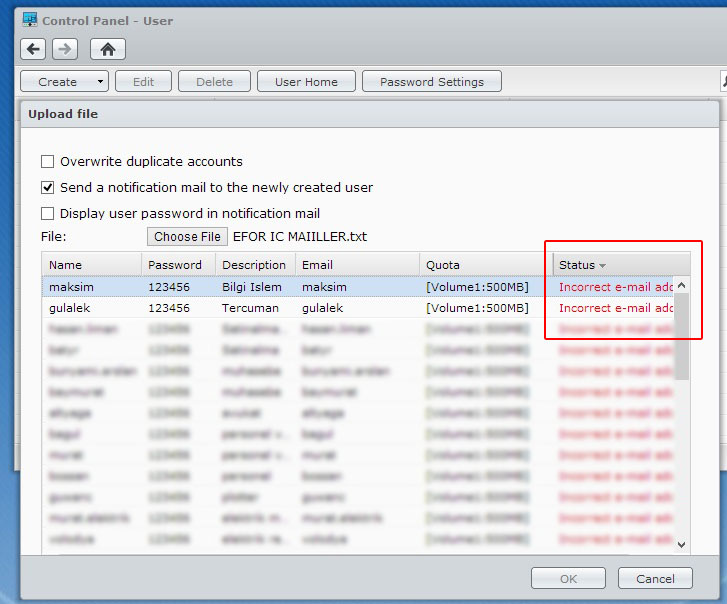Select the gulalek user row
The image size is (727, 604).
300,308
